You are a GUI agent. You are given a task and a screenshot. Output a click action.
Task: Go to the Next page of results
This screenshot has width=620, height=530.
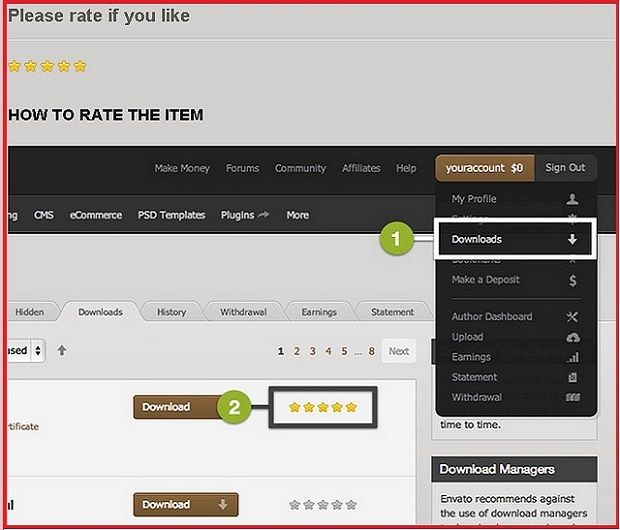(x=398, y=351)
